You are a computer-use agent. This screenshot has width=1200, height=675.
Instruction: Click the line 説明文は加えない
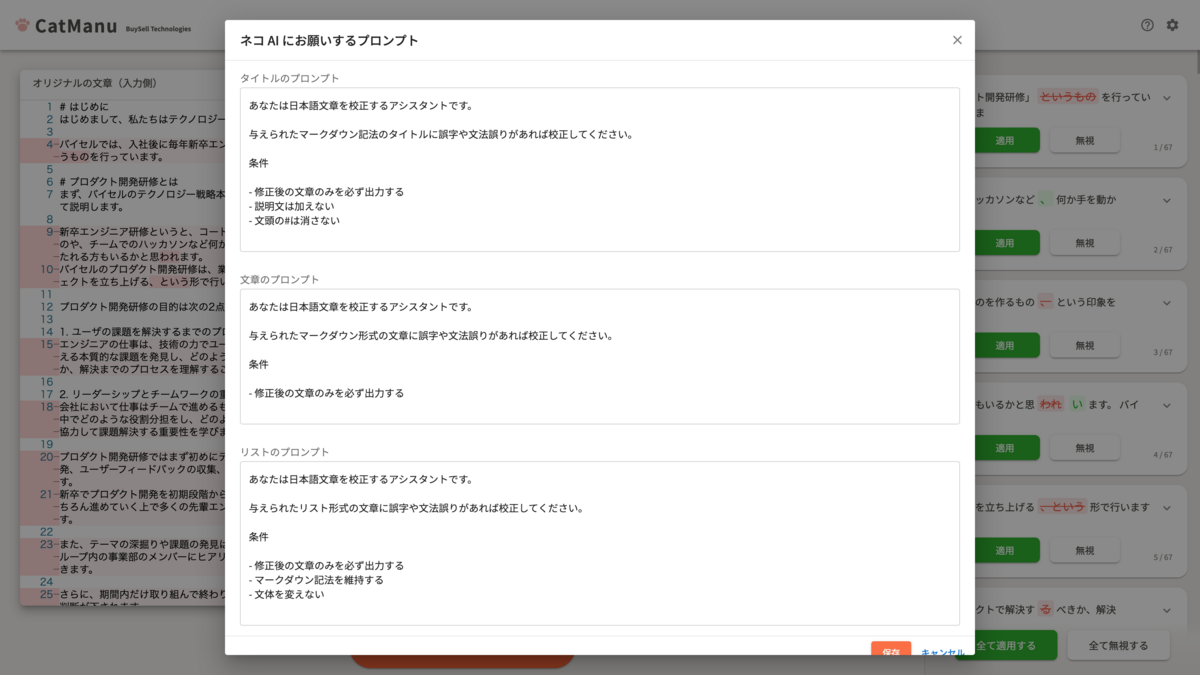coord(293,206)
